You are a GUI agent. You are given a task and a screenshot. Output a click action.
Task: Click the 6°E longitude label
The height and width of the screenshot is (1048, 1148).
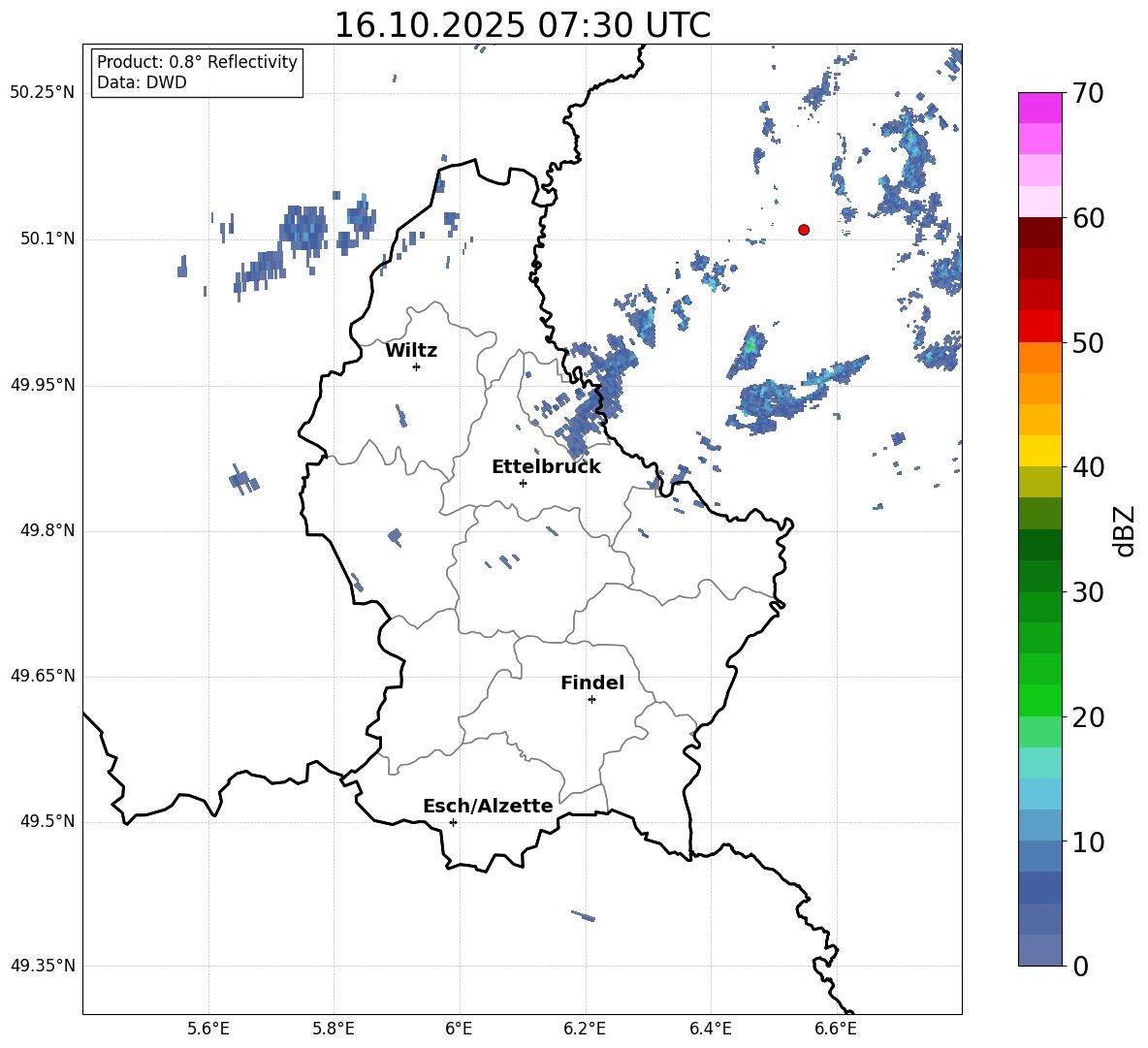coord(459,1029)
